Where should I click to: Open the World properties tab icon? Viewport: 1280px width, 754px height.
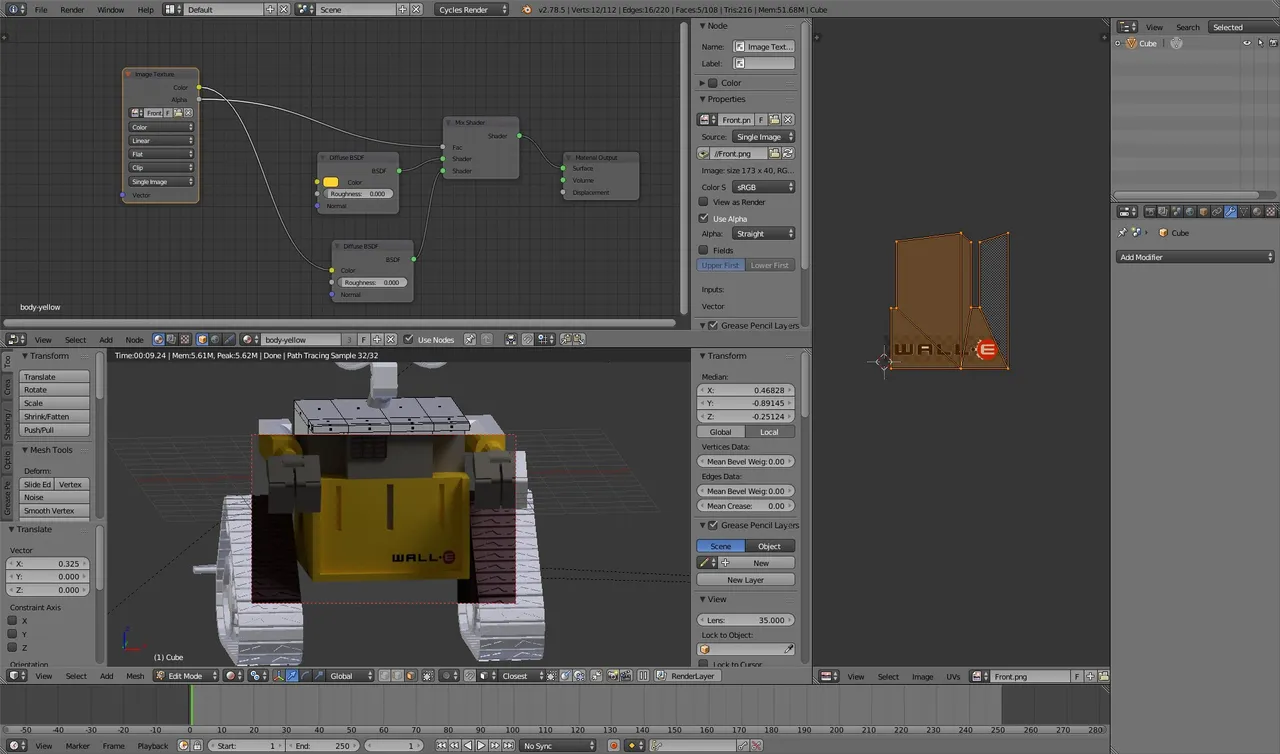[1190, 211]
